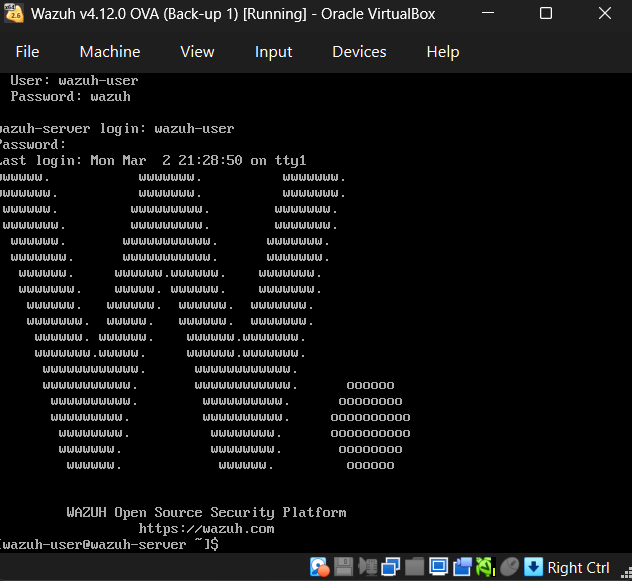Click the network adapter indicator icon
The image size is (632, 581).
coord(390,567)
